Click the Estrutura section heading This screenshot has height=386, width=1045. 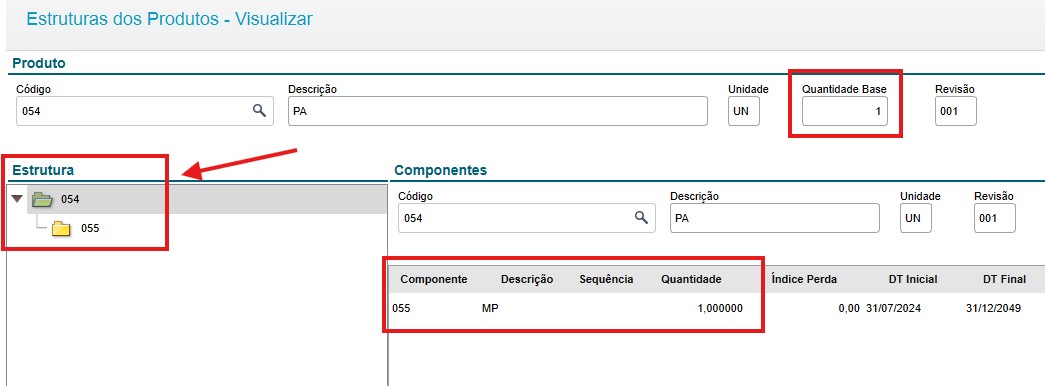43,170
